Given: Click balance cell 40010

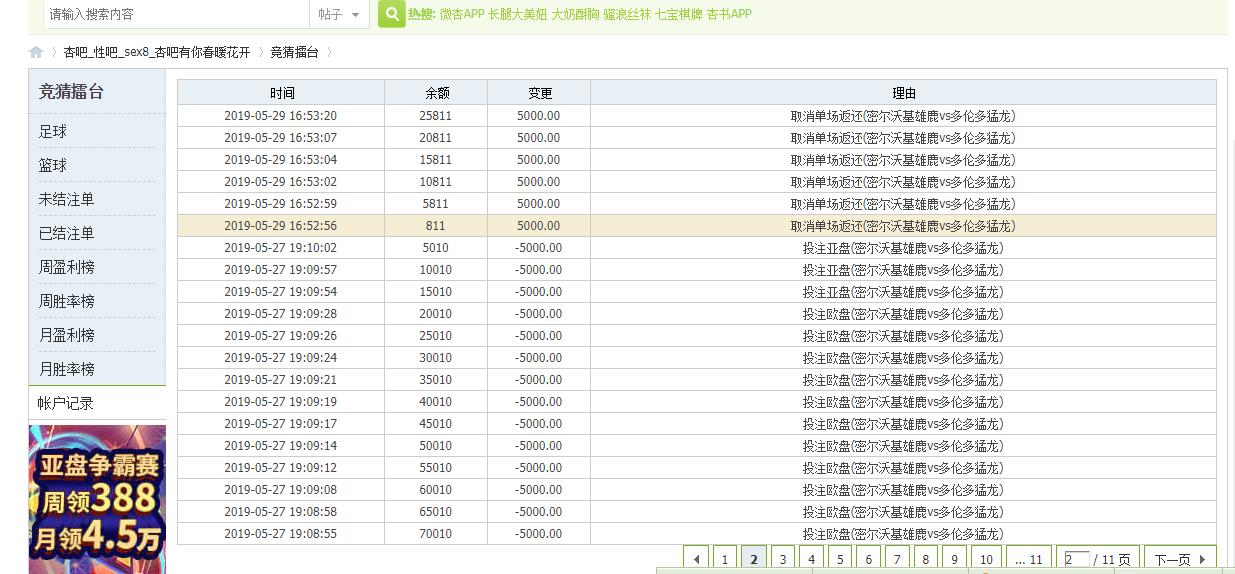Looking at the screenshot, I should [x=436, y=402].
